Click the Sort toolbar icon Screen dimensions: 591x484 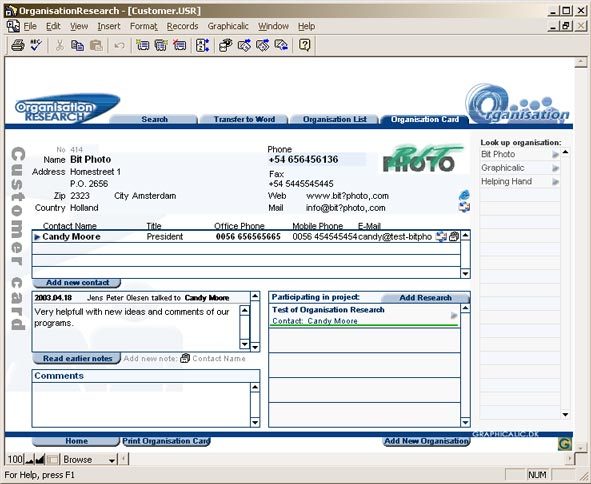tap(202, 46)
